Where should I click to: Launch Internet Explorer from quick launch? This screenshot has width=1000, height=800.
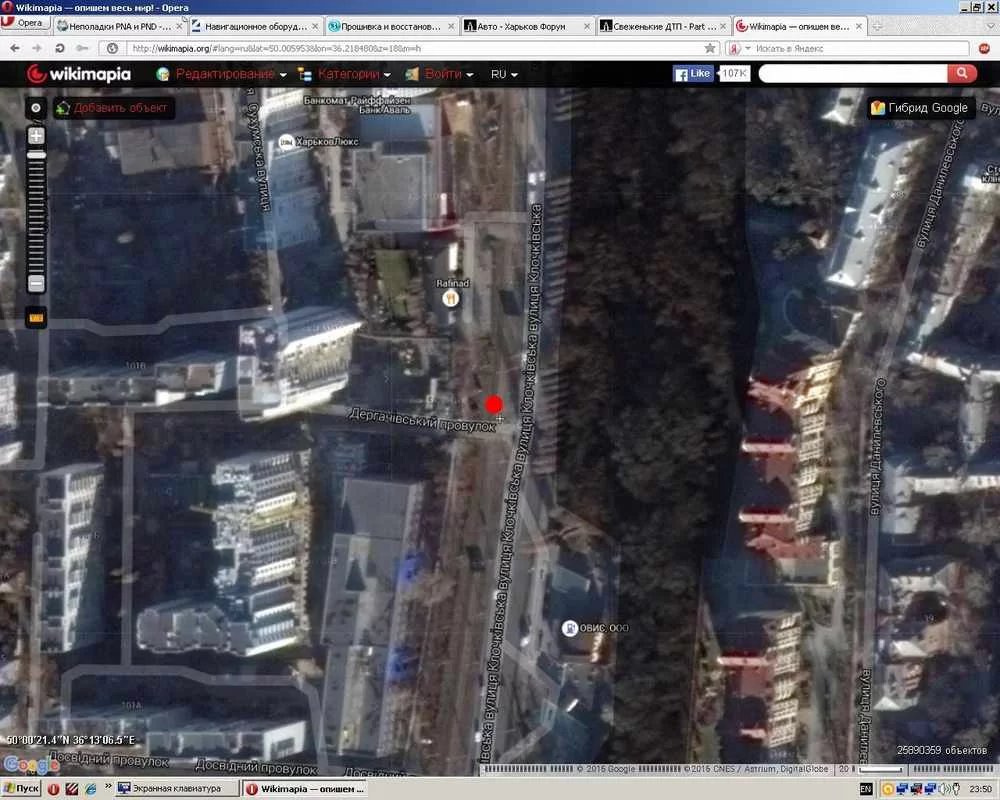(x=91, y=789)
